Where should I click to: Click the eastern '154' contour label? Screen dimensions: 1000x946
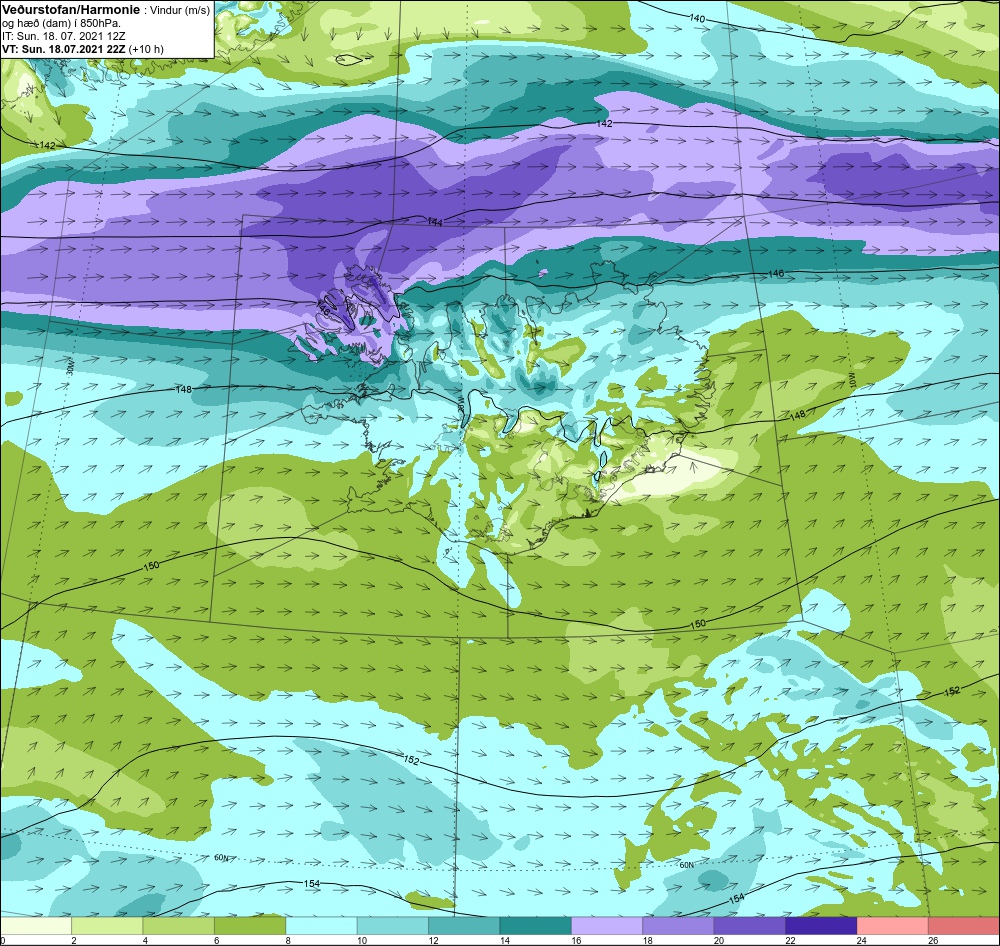736,898
